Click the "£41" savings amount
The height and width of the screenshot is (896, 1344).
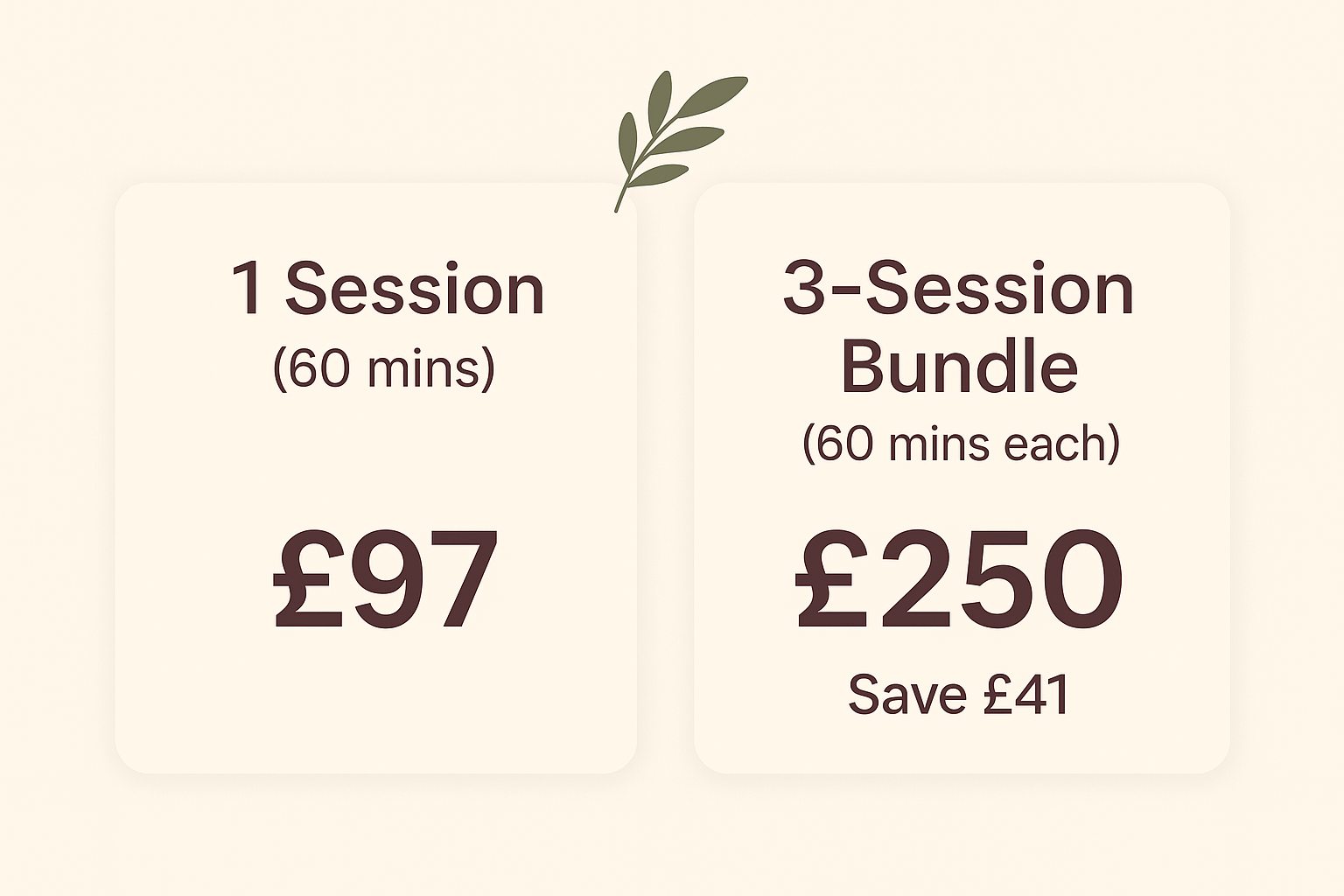1025,696
